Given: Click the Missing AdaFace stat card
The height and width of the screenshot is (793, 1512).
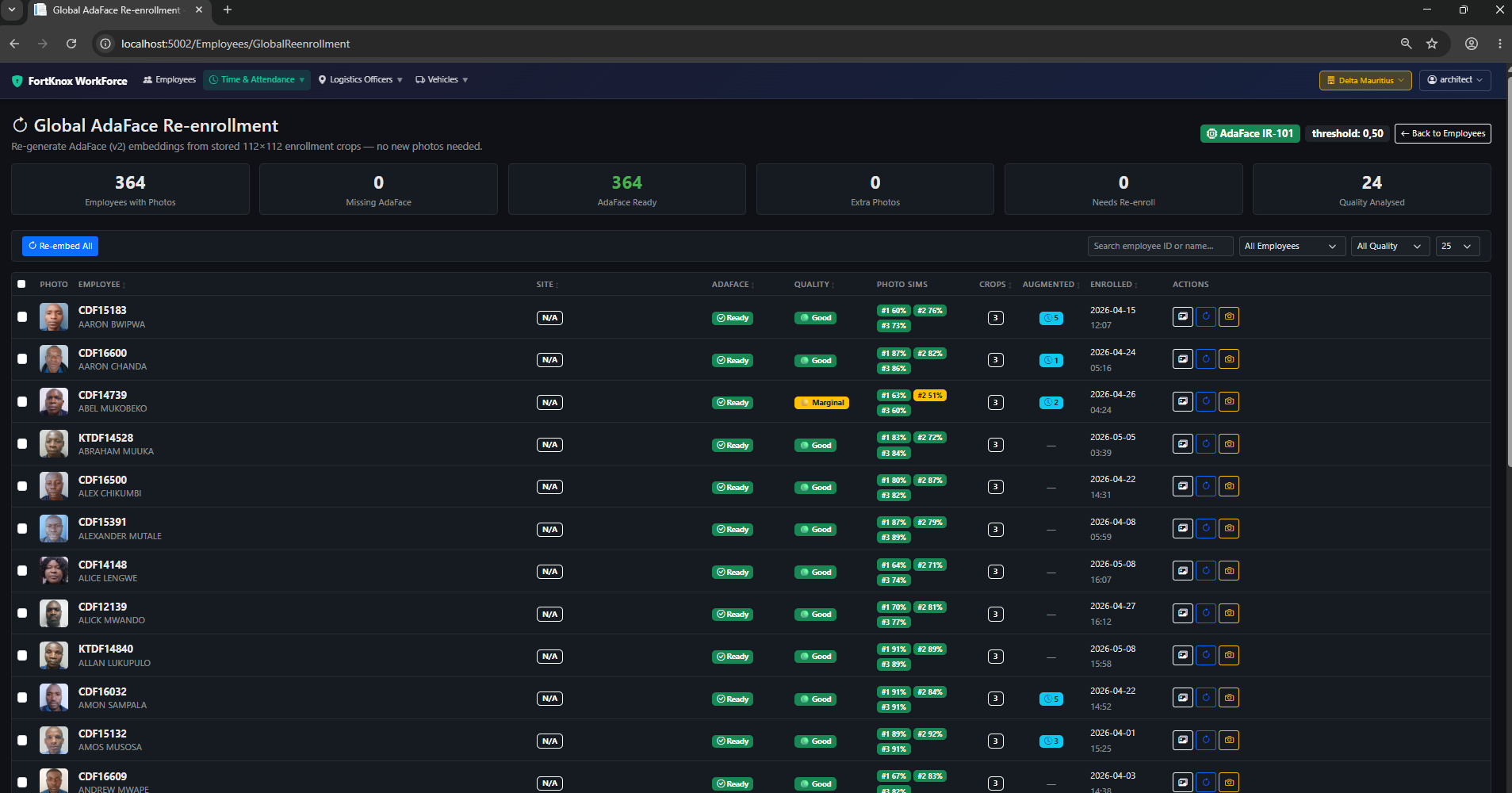Looking at the screenshot, I should coord(378,189).
